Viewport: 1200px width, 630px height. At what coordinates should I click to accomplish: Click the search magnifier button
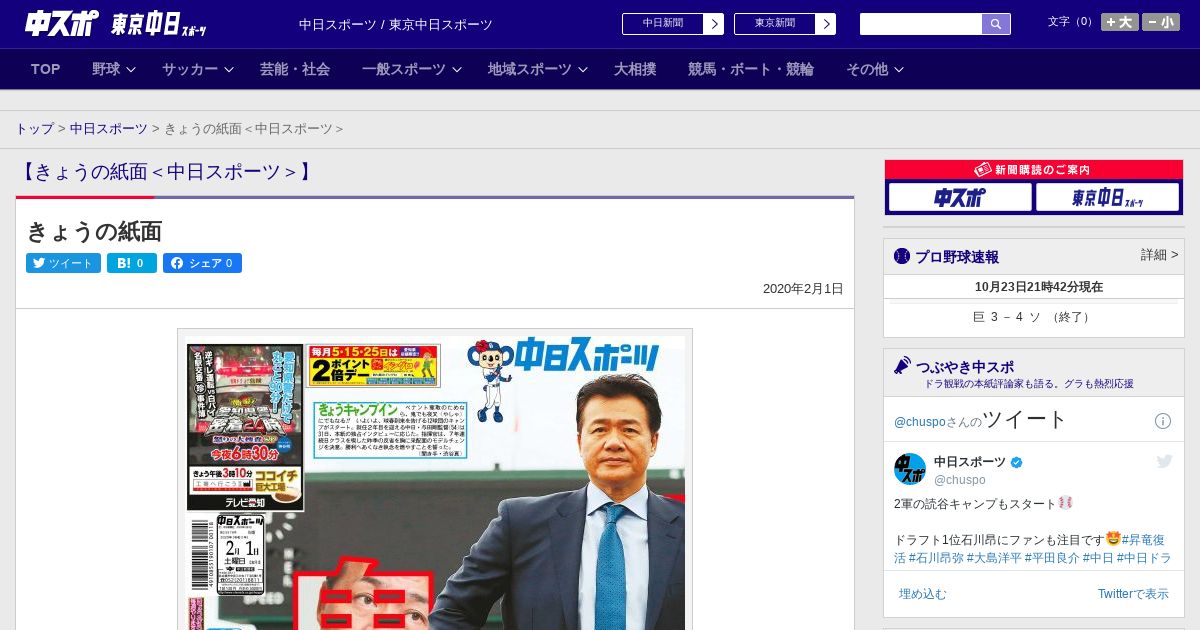pyautogui.click(x=996, y=24)
